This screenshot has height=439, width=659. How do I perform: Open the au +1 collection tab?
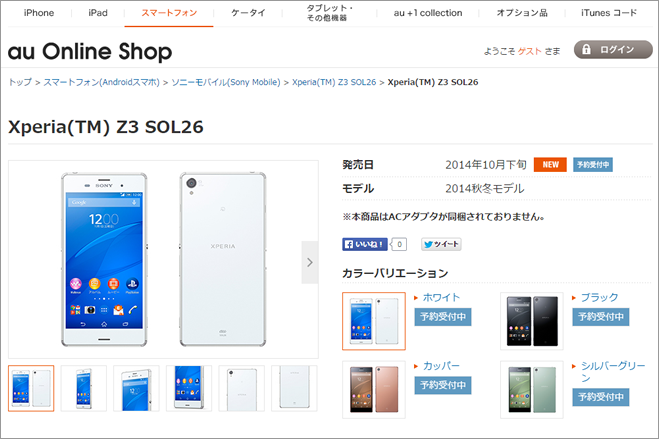pyautogui.click(x=428, y=13)
